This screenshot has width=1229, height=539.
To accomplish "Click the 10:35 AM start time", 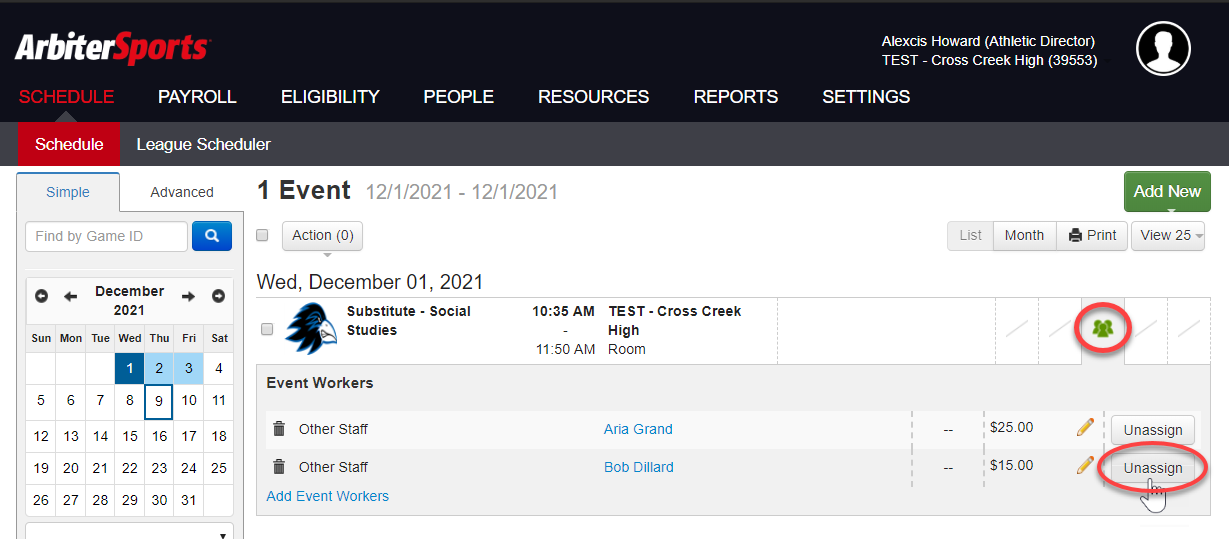I will click(563, 311).
